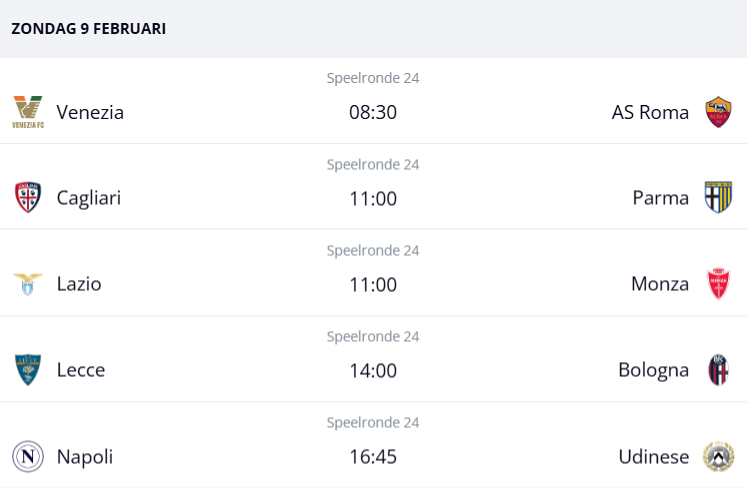Image resolution: width=748 pixels, height=488 pixels.
Task: Click Speelronde 24 label above Lazio match
Action: coord(373,250)
